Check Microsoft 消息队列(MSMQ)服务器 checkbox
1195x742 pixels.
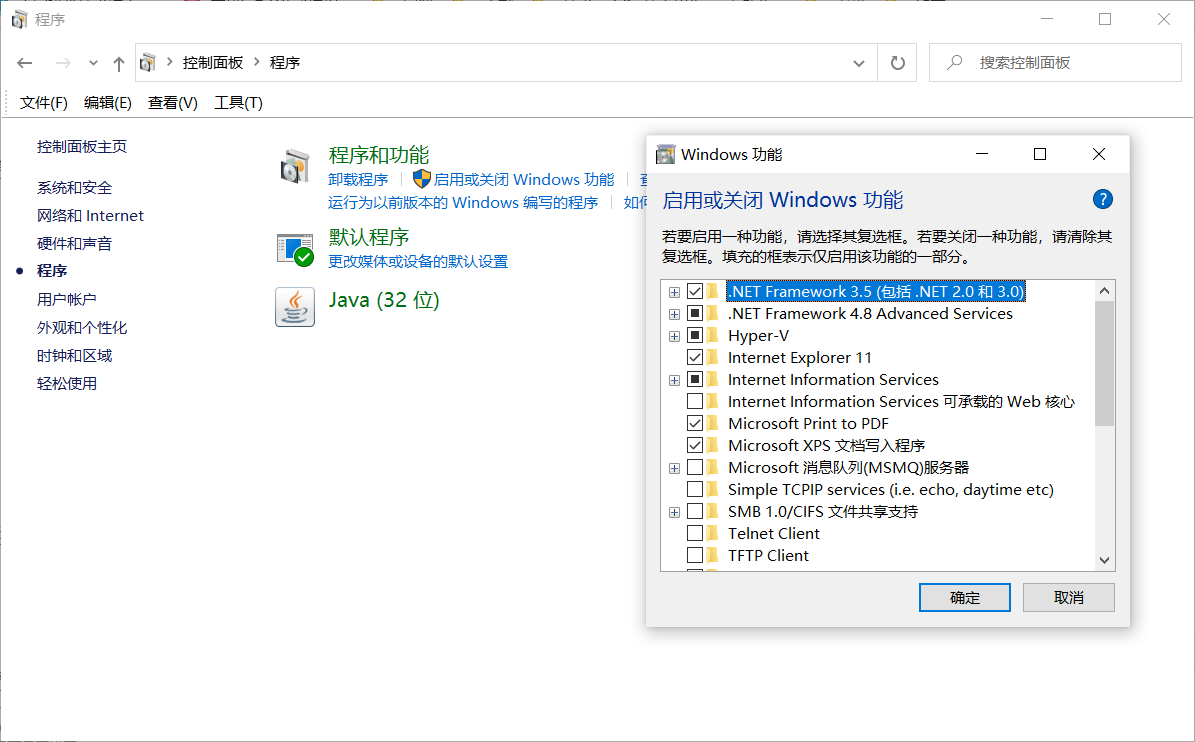tap(695, 467)
